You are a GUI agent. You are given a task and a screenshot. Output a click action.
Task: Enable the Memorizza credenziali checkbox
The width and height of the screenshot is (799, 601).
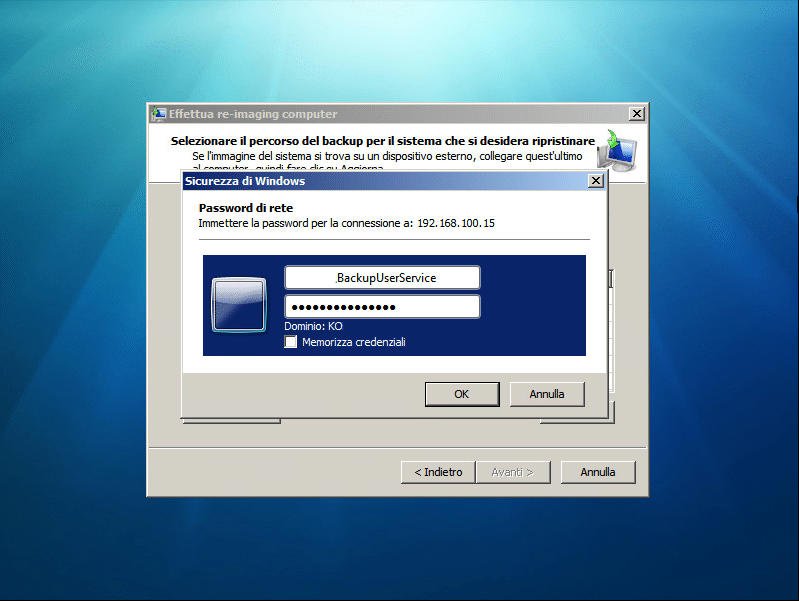point(290,342)
